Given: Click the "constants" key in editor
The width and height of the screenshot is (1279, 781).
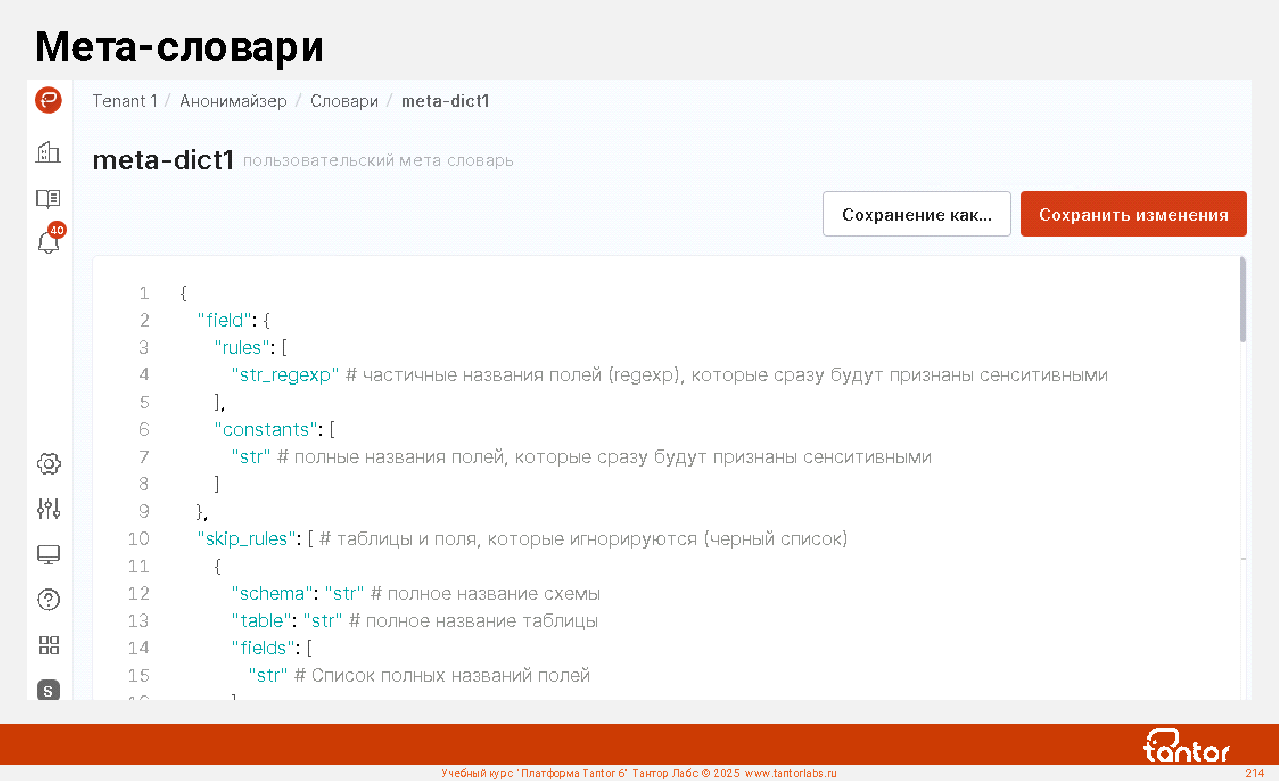Looking at the screenshot, I should point(267,430).
